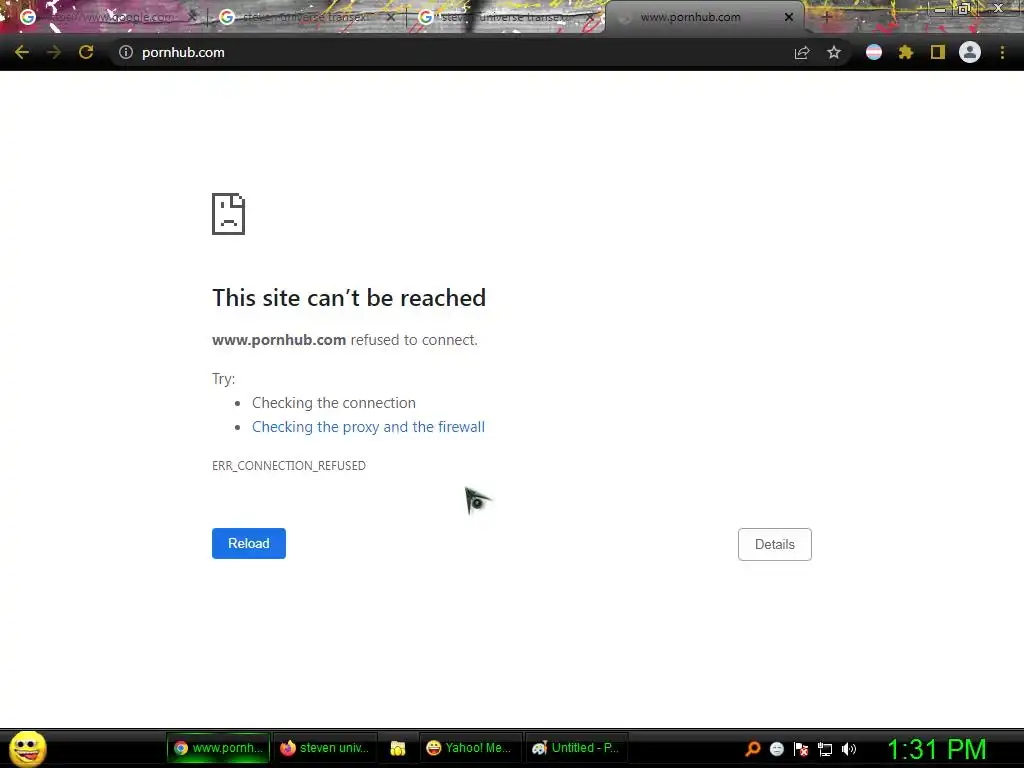Activate the Chrome taskbar window button
Screen dimensions: 1024x768
(218, 748)
